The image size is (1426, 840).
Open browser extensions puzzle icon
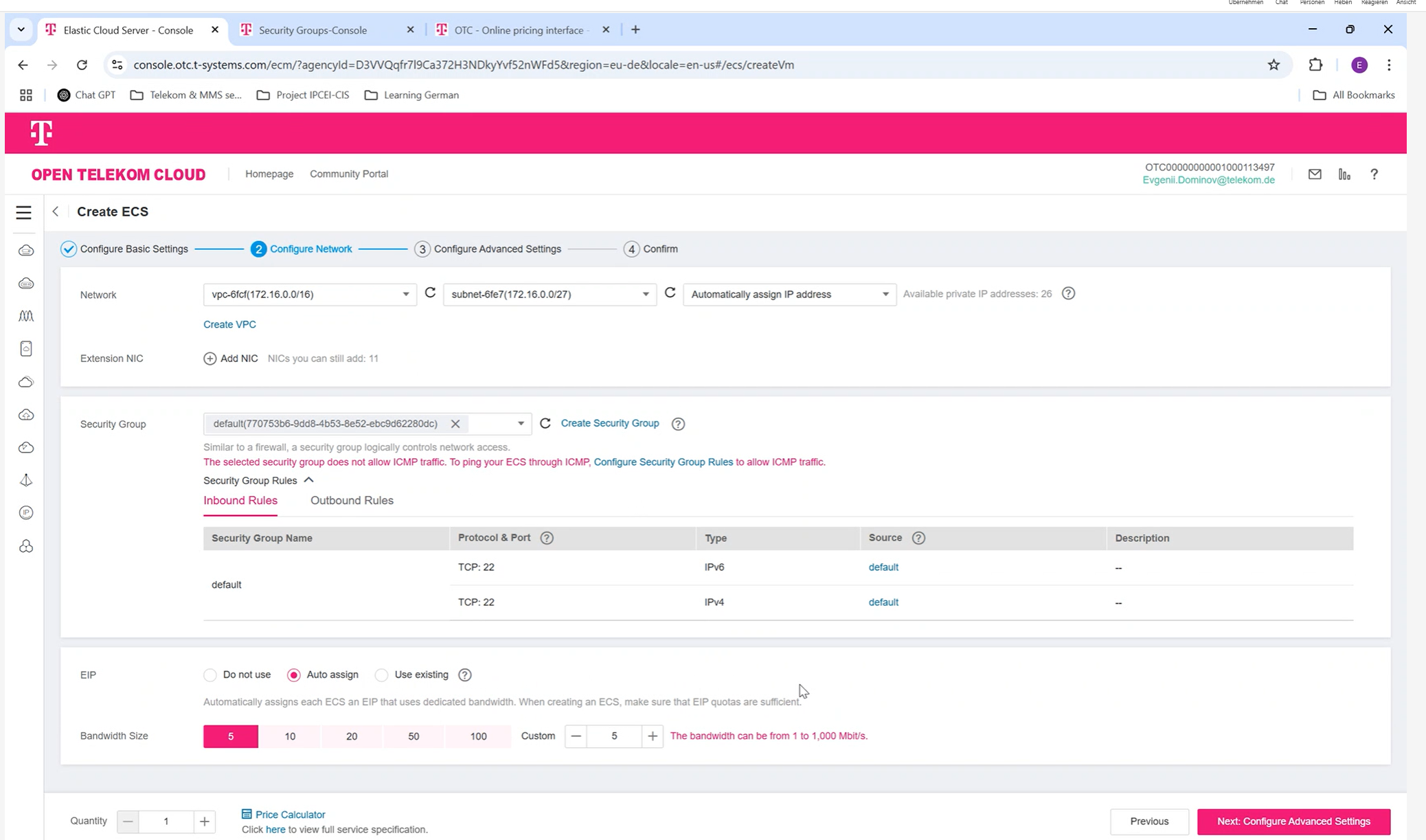coord(1315,65)
